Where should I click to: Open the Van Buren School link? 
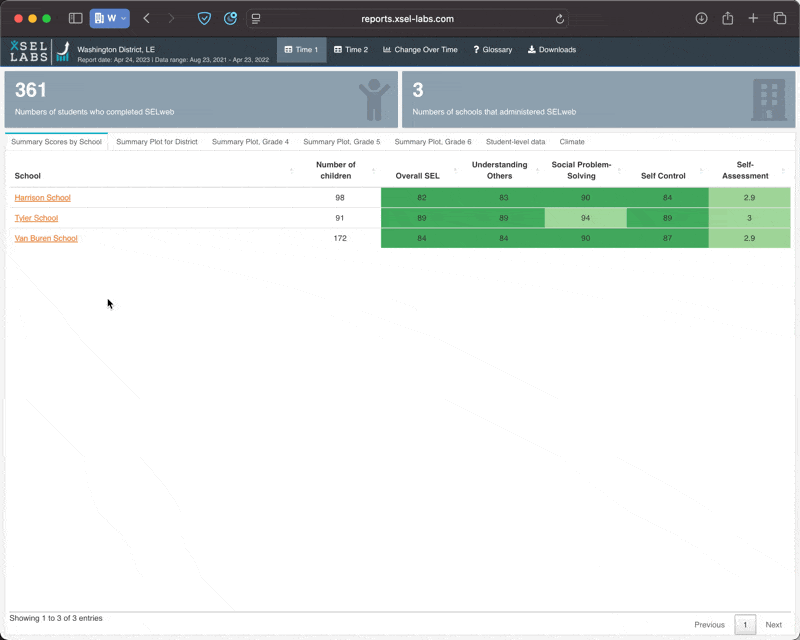pos(46,238)
